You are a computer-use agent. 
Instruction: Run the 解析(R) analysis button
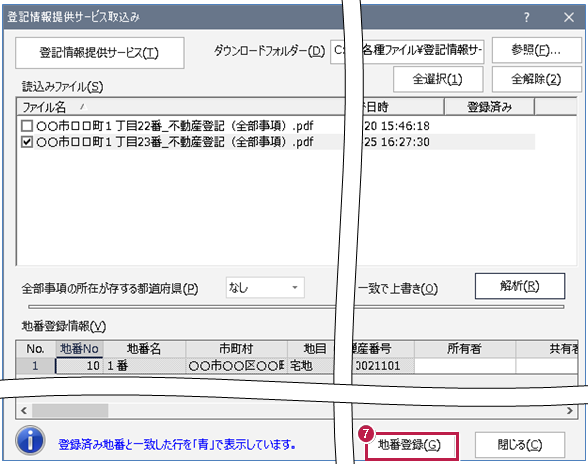coord(520,286)
